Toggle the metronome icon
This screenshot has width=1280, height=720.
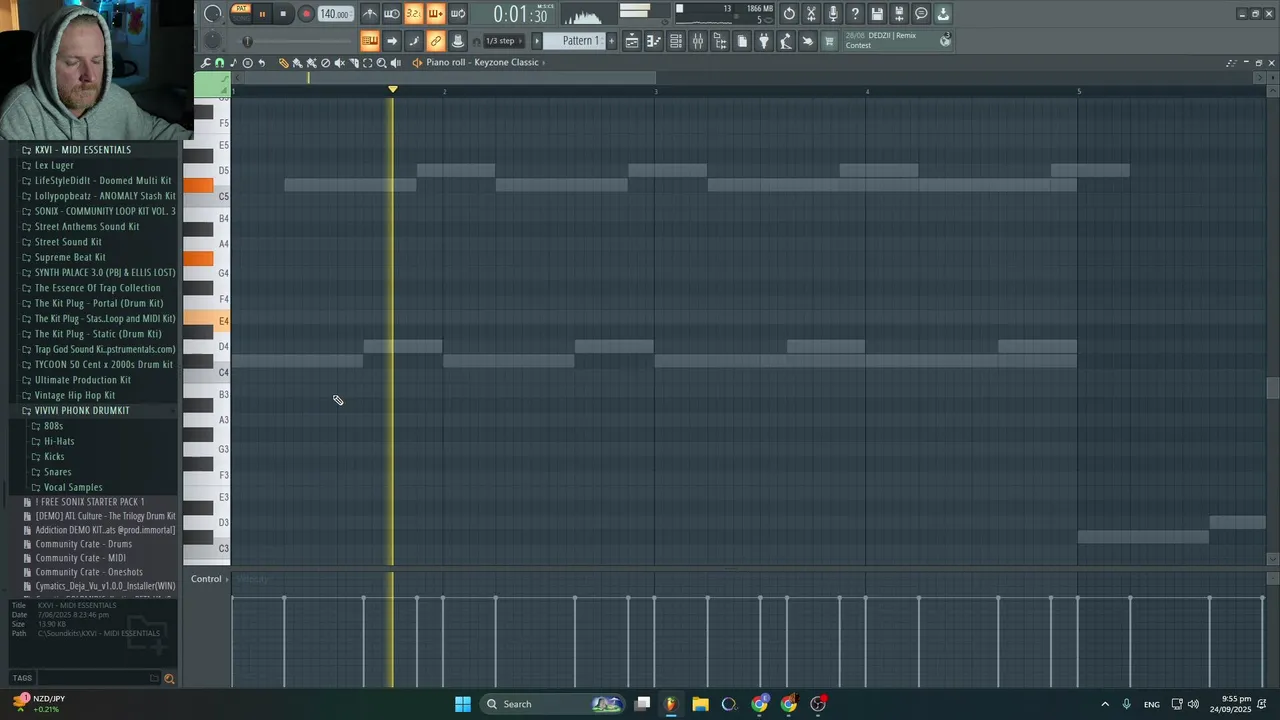pyautogui.click(x=370, y=14)
